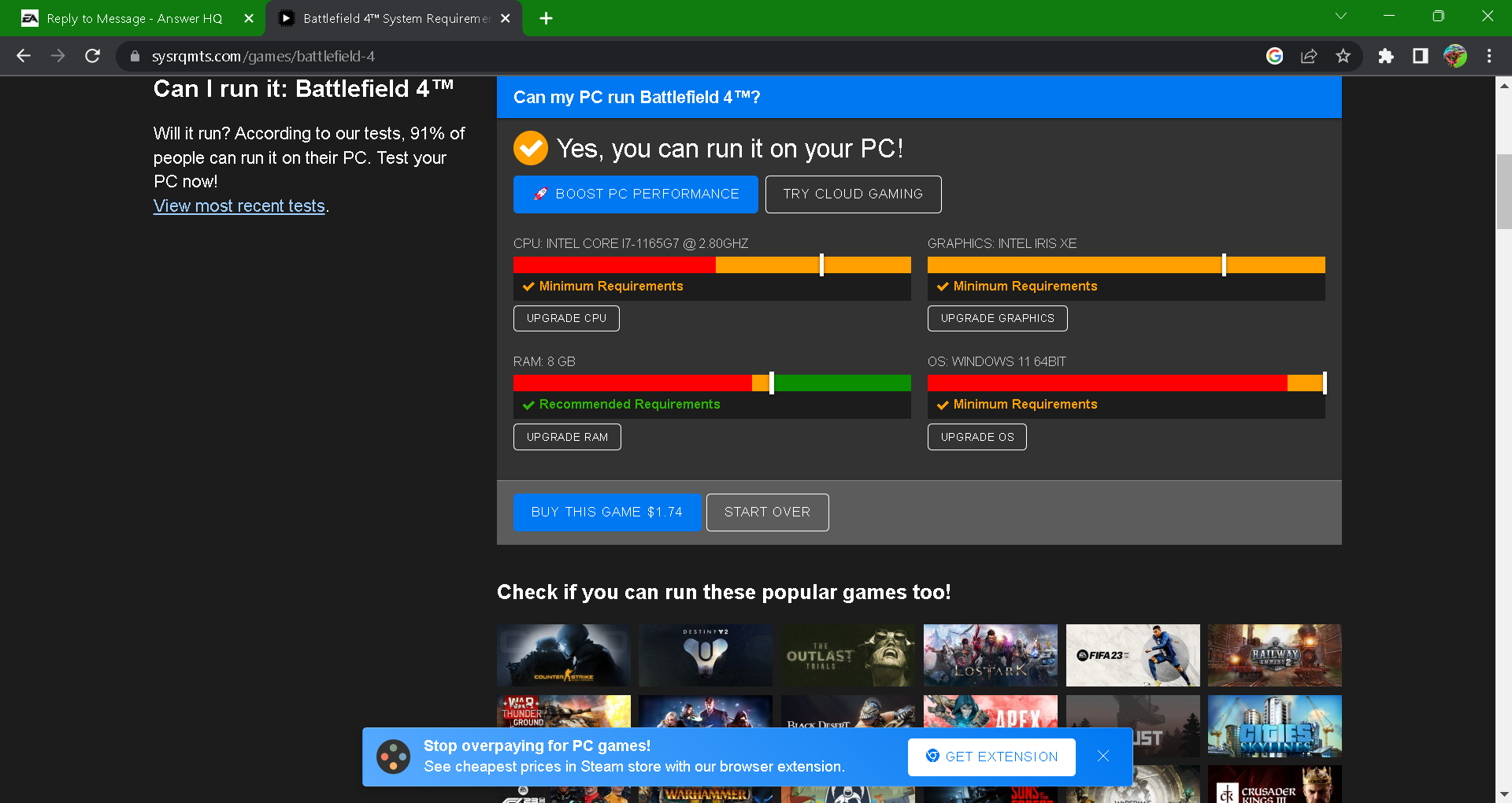The image size is (1512, 803).
Task: Open Chrome profile avatar
Action: (1455, 56)
